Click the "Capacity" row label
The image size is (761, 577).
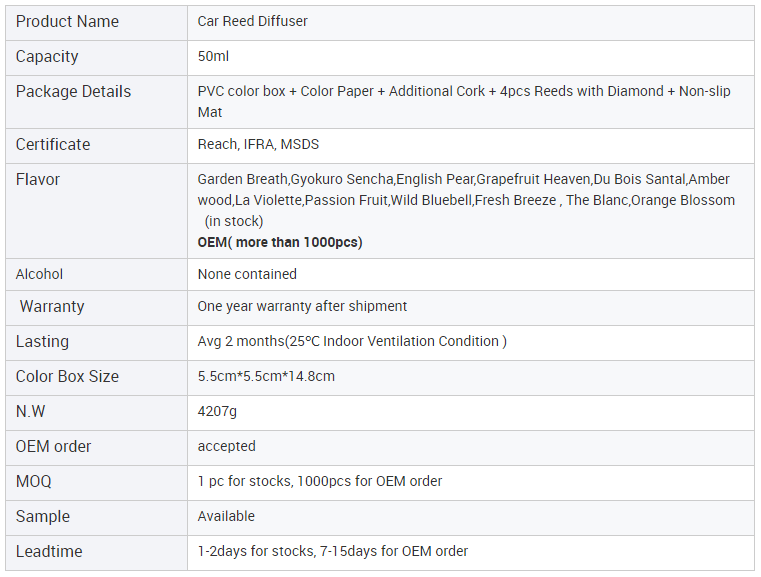click(47, 57)
